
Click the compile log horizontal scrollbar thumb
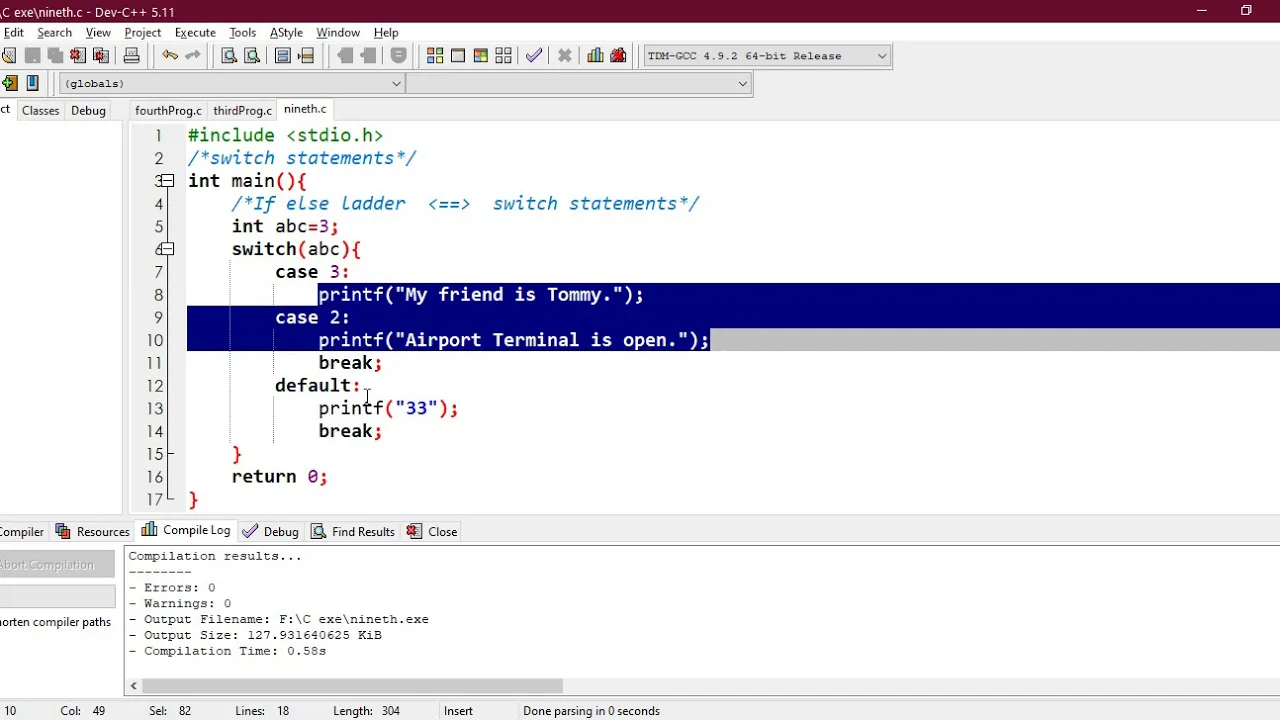(x=353, y=686)
